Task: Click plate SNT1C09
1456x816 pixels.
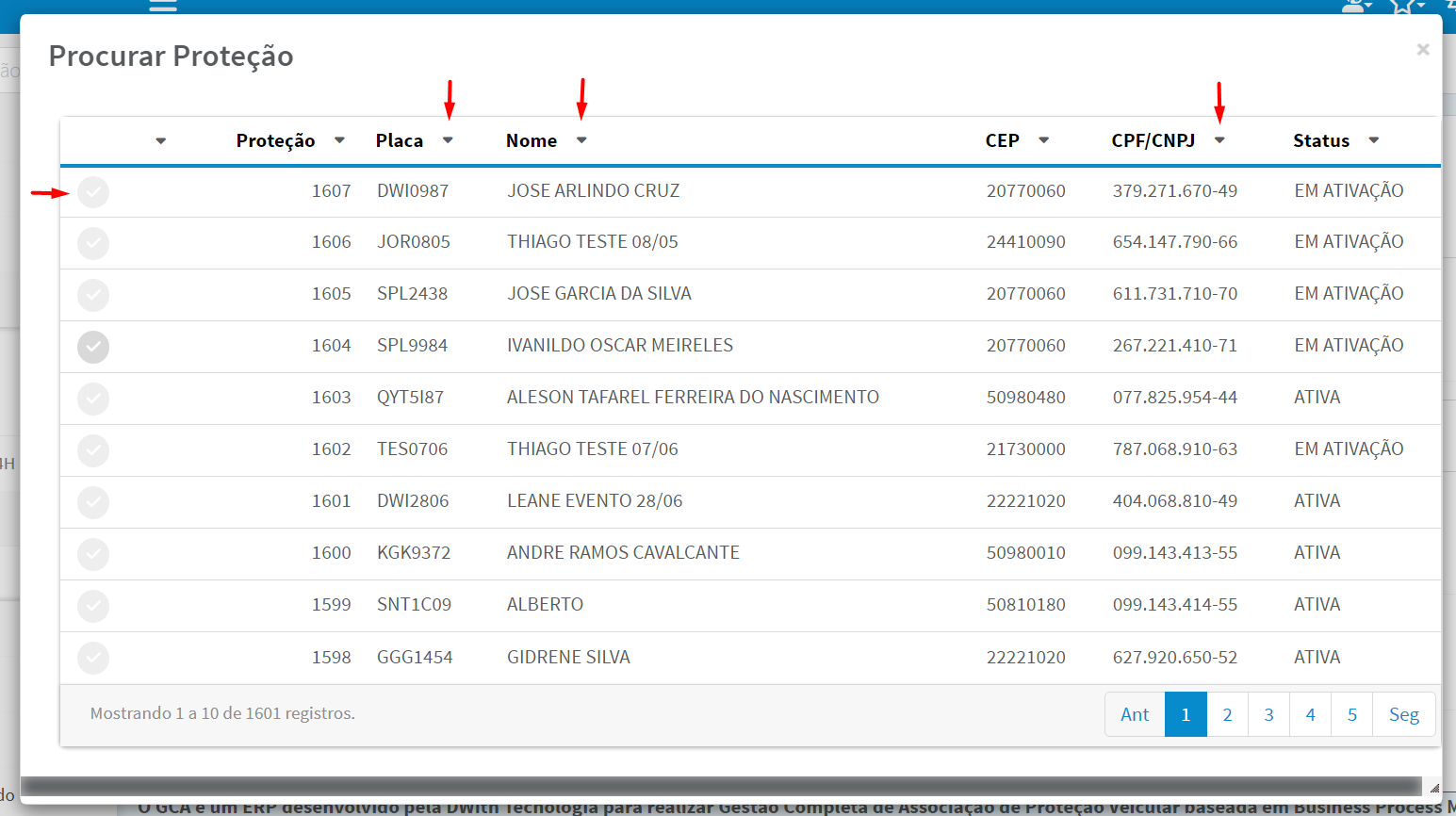Action: coord(415,605)
